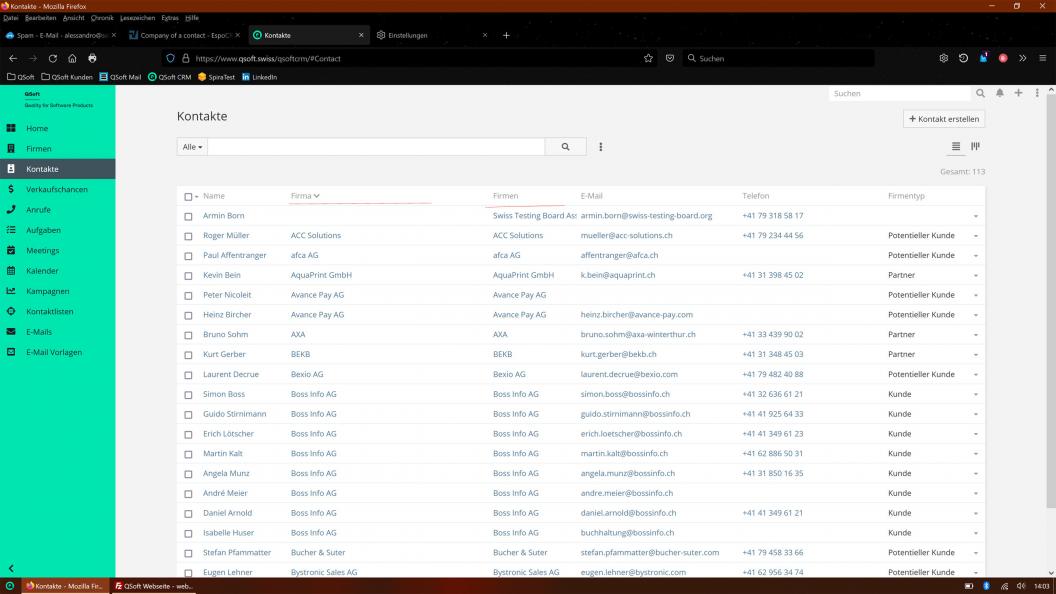Switch to kanban view icon
Image resolution: width=1056 pixels, height=594 pixels.
tap(975, 146)
